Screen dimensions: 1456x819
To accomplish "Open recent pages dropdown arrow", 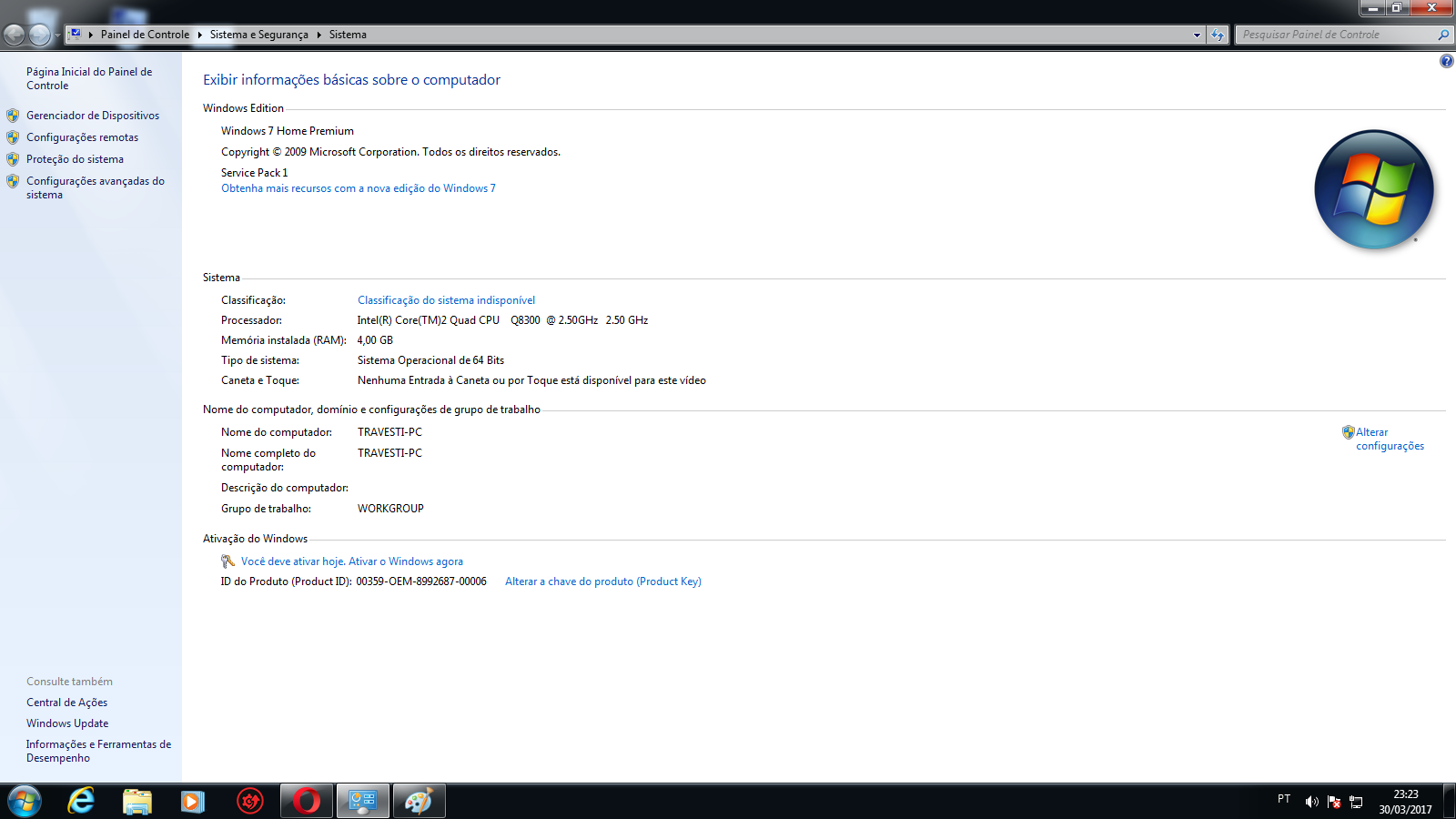I will (x=57, y=35).
